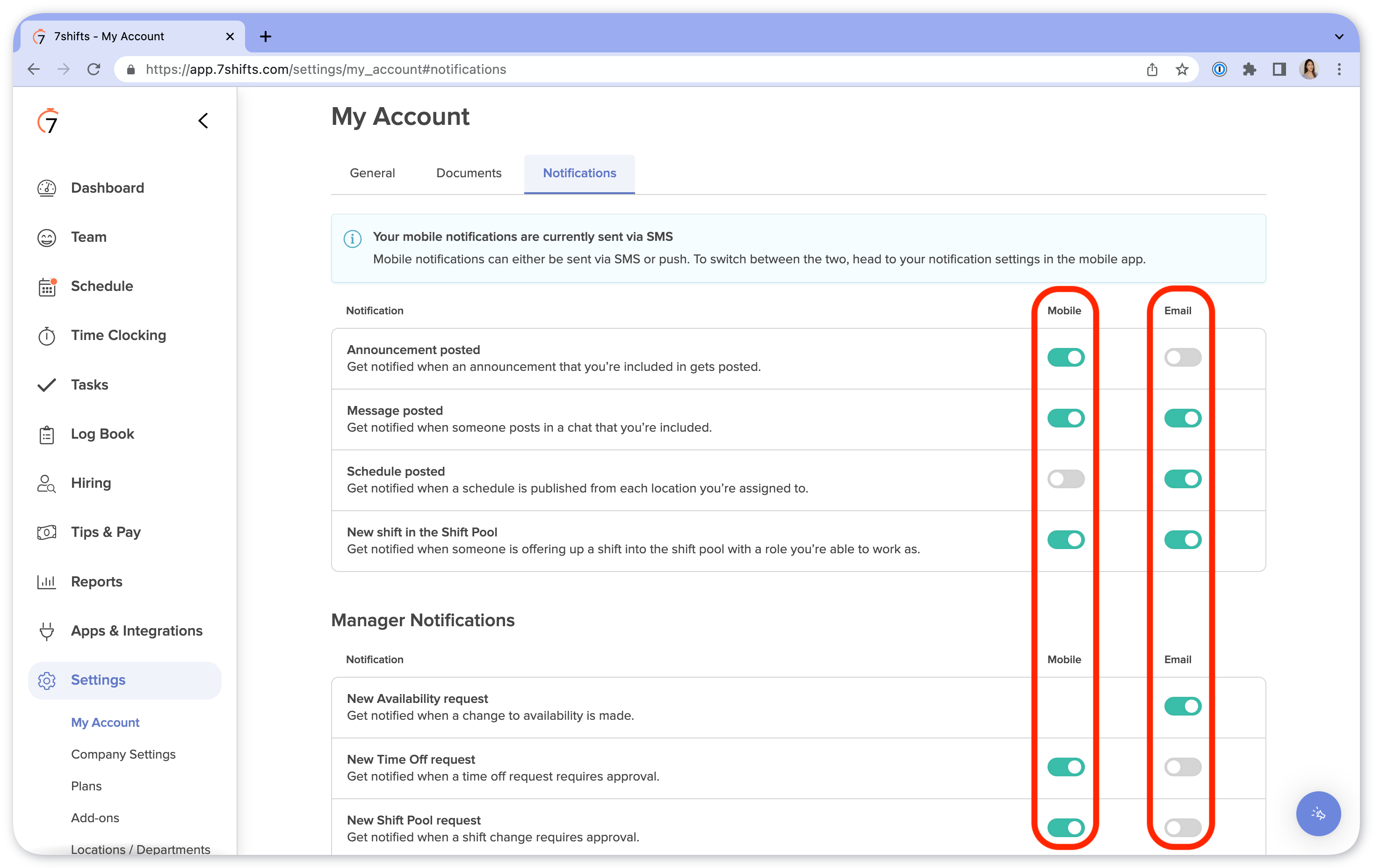Image resolution: width=1373 pixels, height=868 pixels.
Task: Click the share page icon in address bar
Action: (x=1152, y=69)
